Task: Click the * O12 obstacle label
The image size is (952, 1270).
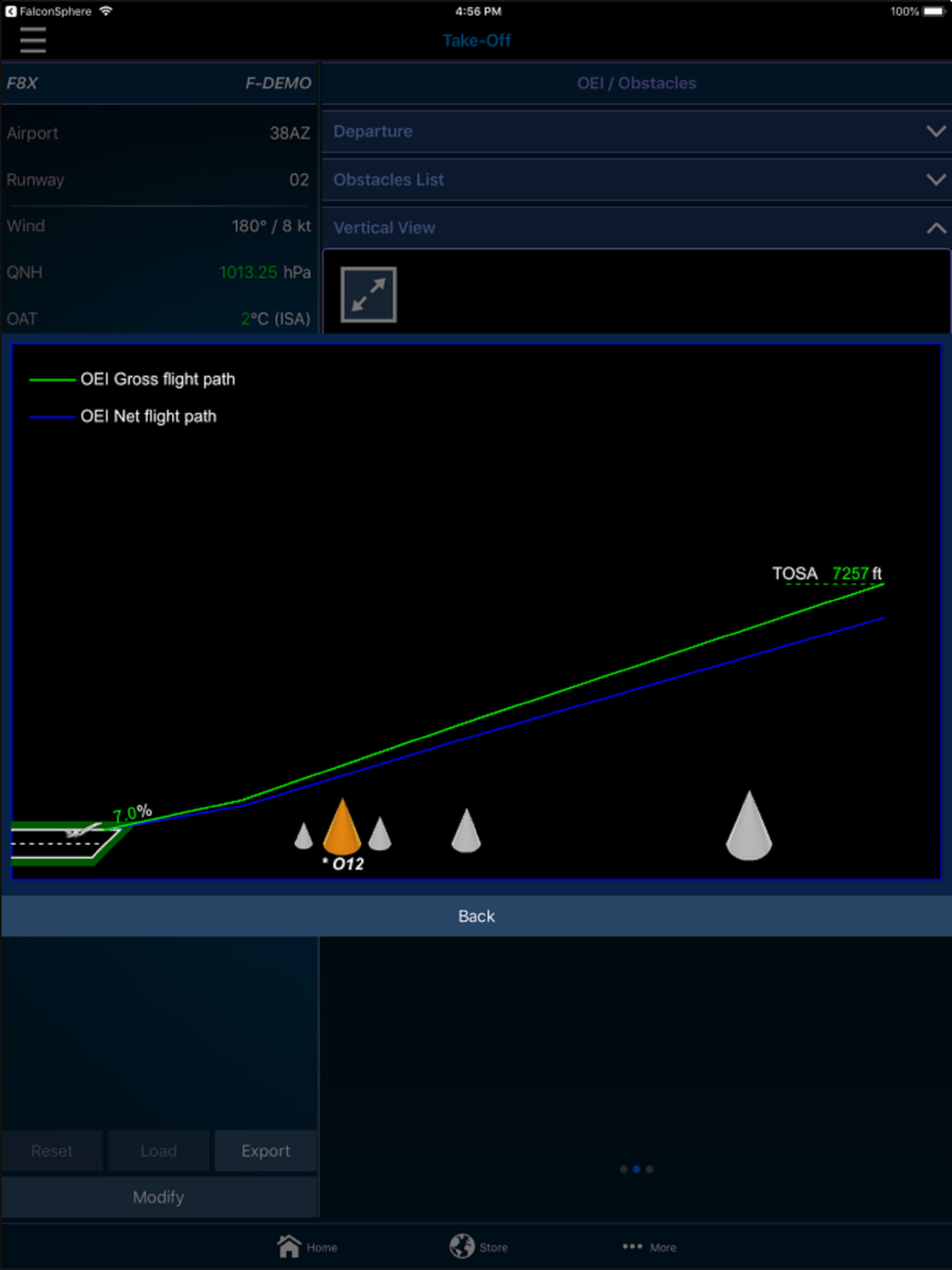Action: [343, 863]
